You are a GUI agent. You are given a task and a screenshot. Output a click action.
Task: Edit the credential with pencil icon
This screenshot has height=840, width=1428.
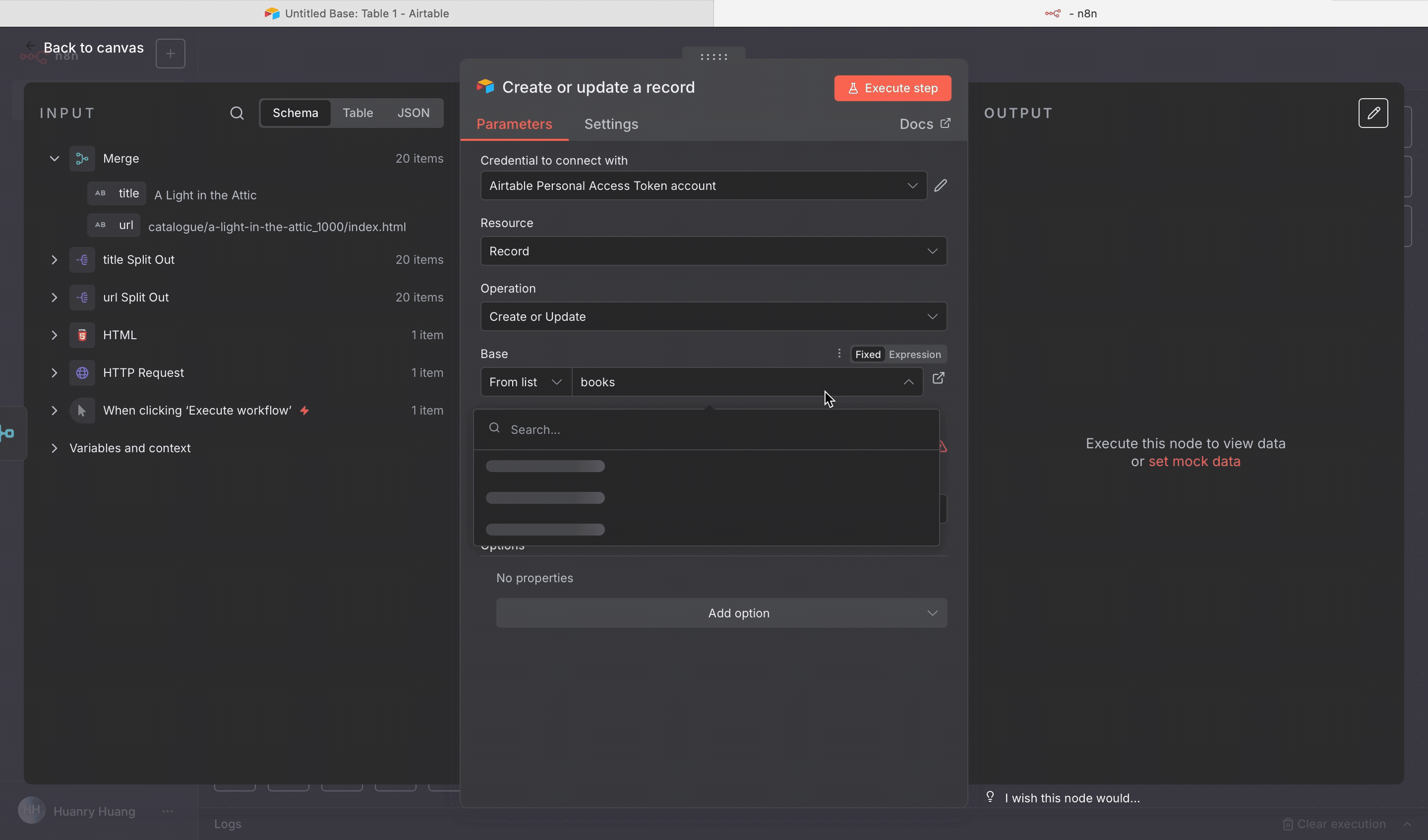click(941, 185)
